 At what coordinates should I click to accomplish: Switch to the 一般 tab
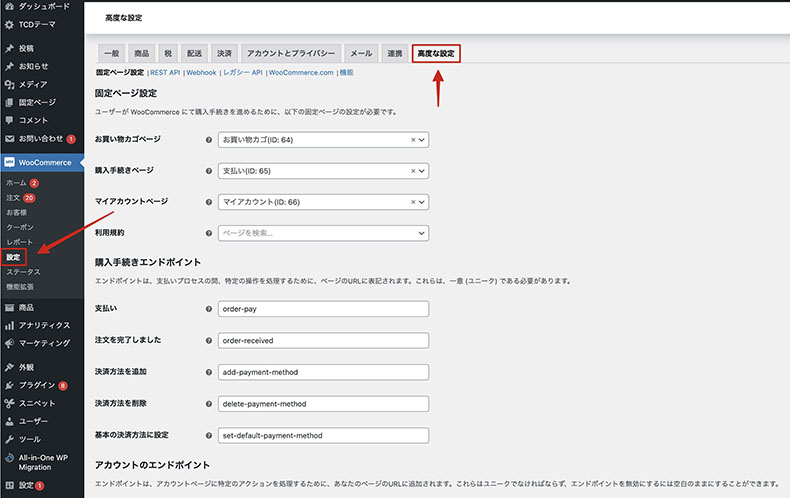point(111,53)
